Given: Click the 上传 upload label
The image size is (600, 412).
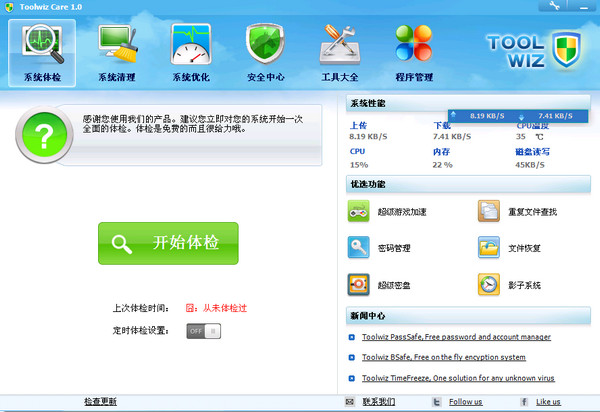Looking at the screenshot, I should click(x=358, y=125).
